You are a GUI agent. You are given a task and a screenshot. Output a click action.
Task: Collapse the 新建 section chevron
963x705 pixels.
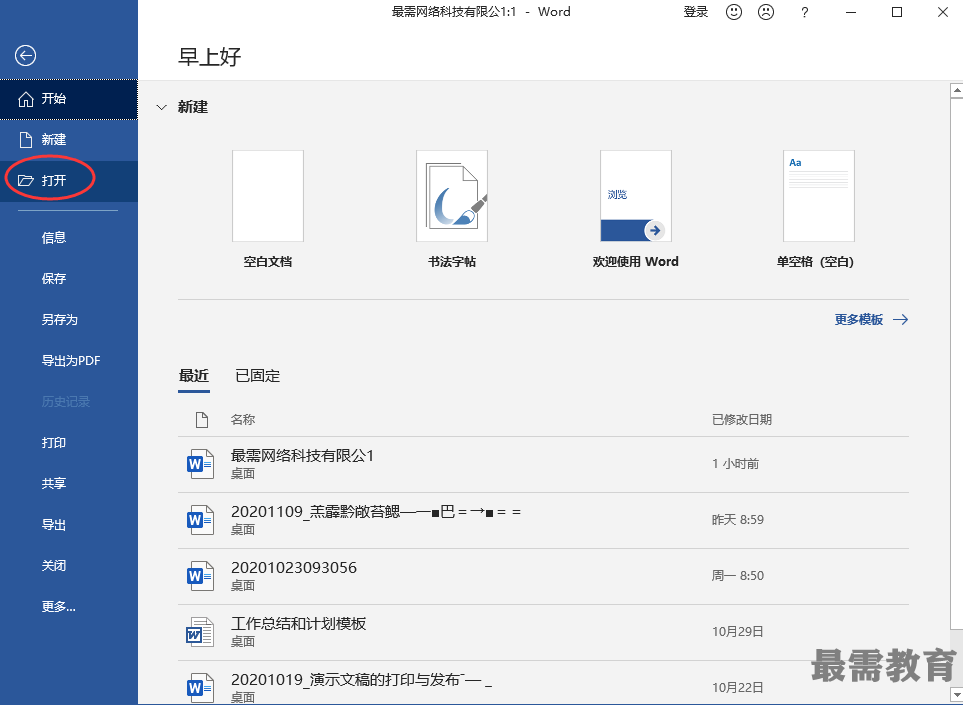click(x=162, y=107)
